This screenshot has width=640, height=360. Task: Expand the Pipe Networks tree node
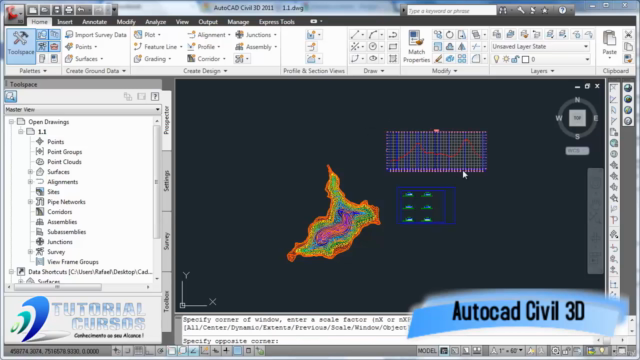30,202
